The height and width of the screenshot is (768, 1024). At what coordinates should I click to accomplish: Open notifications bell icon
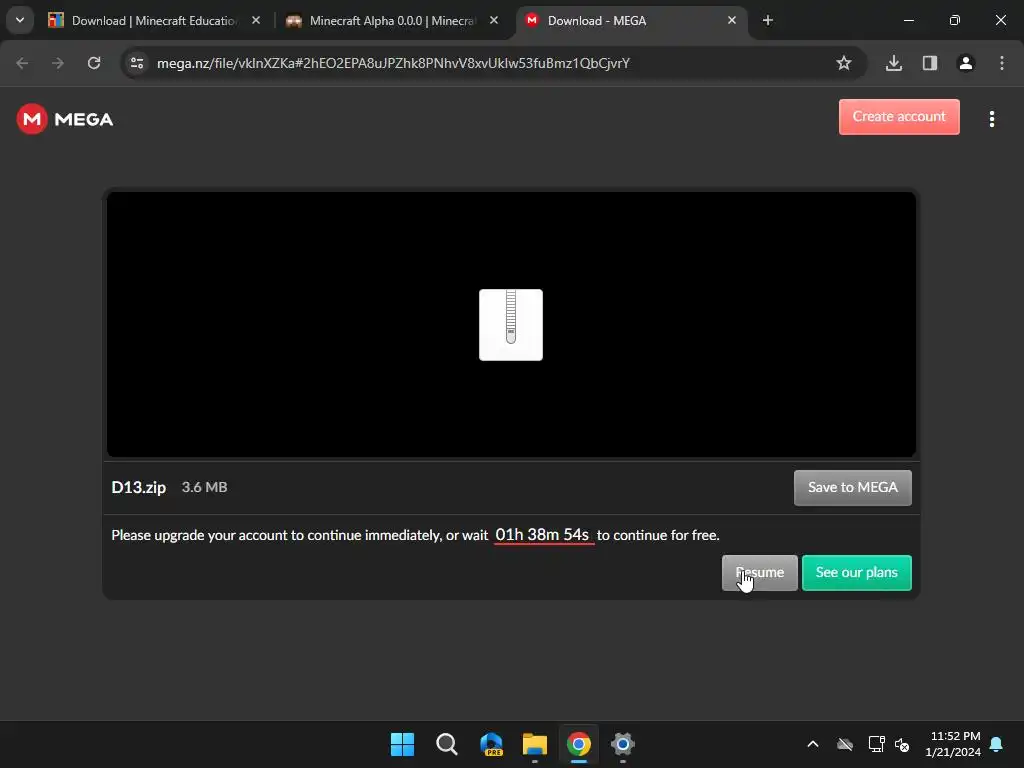(997, 744)
